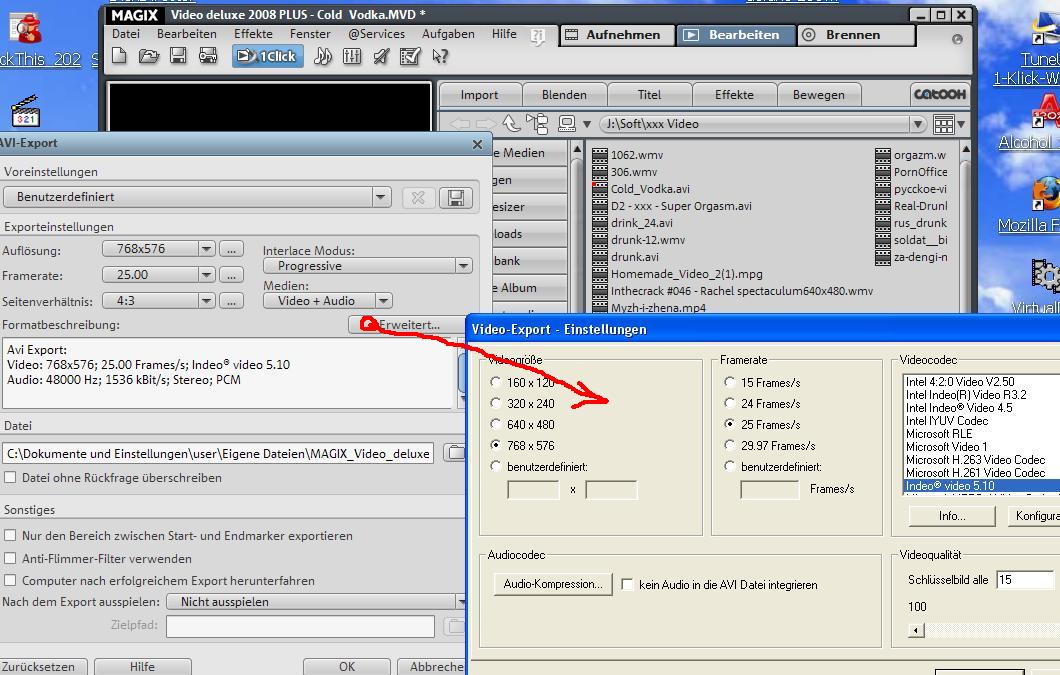Expand the Voreinstellungen Benutzerdefiniert dropdown
1060x675 pixels.
tap(381, 197)
